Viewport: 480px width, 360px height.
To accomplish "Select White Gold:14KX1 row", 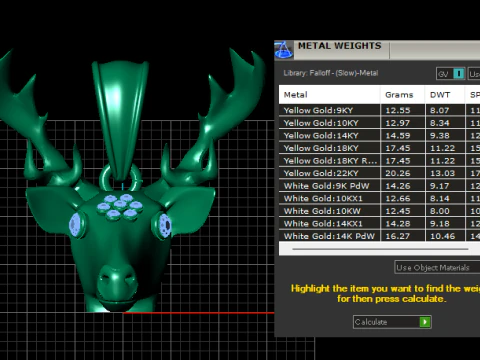I will click(x=379, y=224).
